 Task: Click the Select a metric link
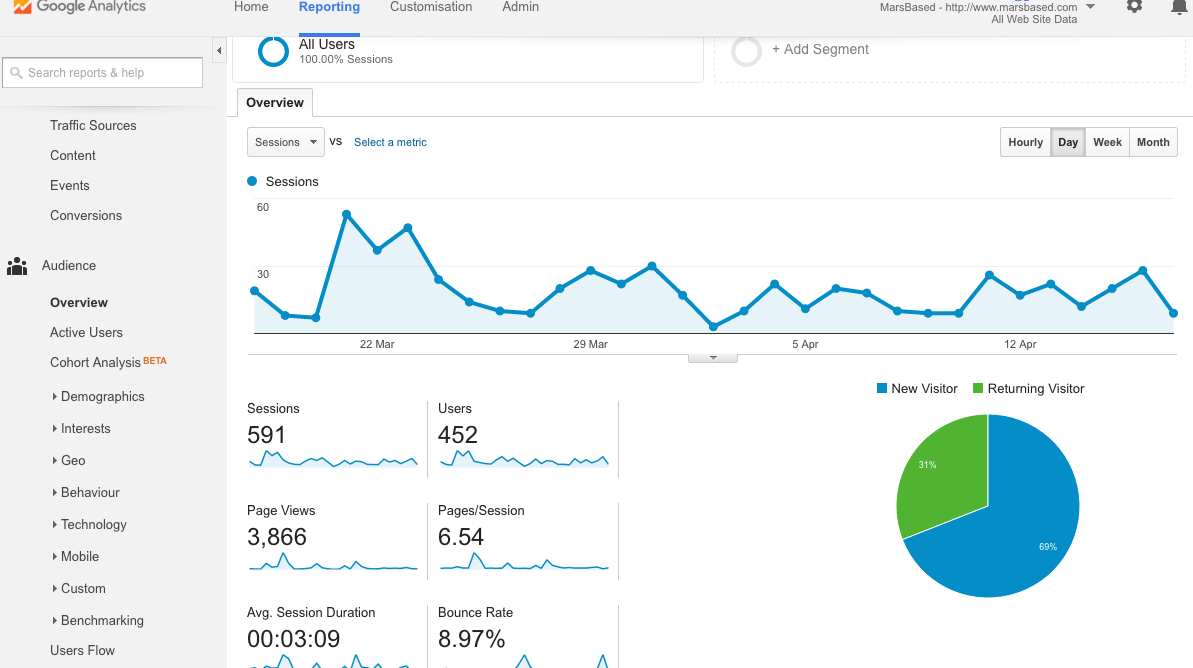click(390, 142)
